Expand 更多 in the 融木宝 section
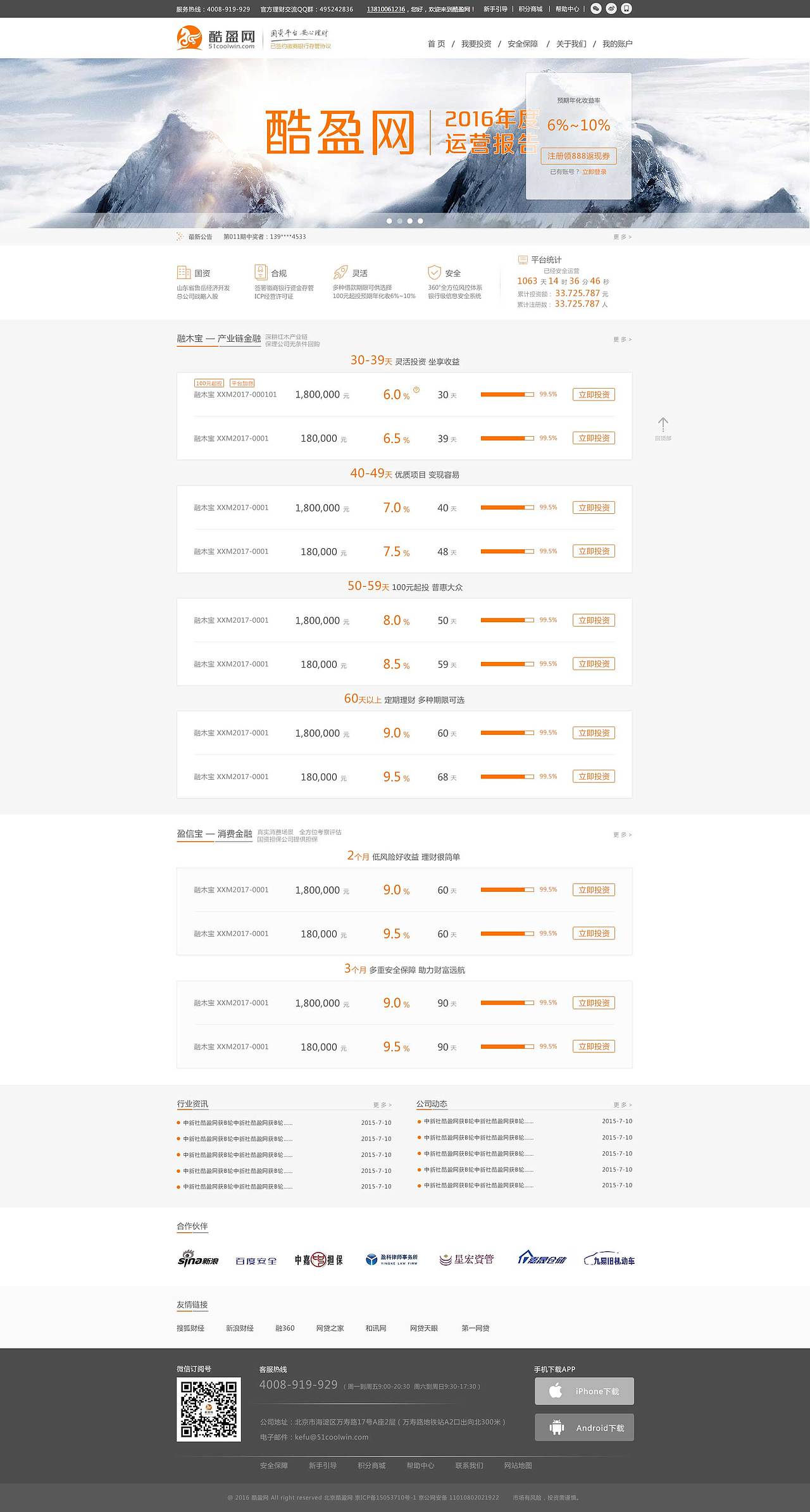Image resolution: width=810 pixels, height=1512 pixels. [x=622, y=340]
